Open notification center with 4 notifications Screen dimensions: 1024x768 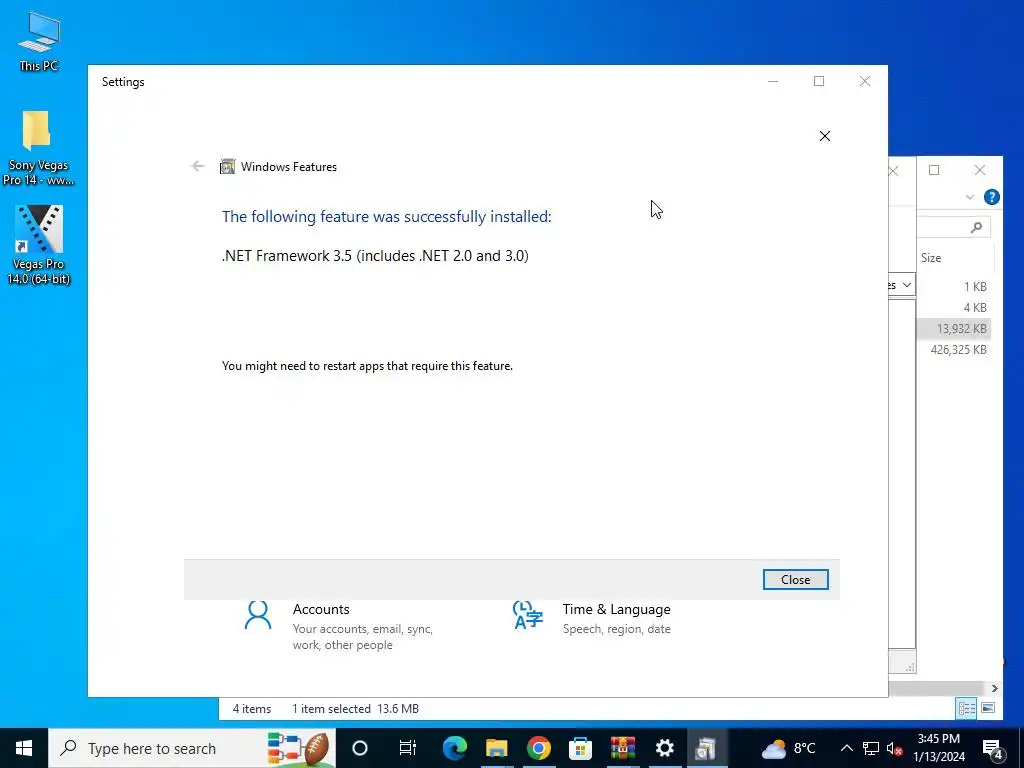tap(993, 748)
